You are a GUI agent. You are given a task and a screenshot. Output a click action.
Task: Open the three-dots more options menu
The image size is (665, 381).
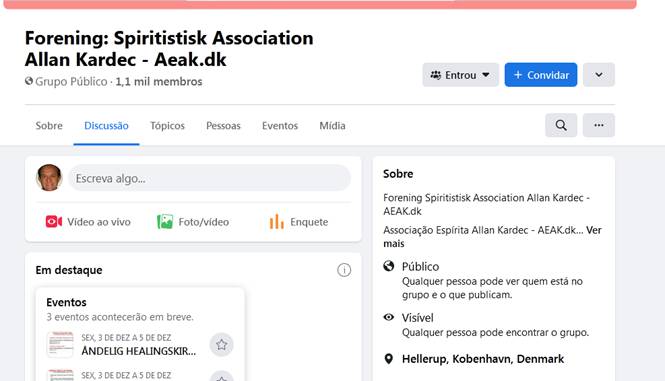[x=598, y=125]
